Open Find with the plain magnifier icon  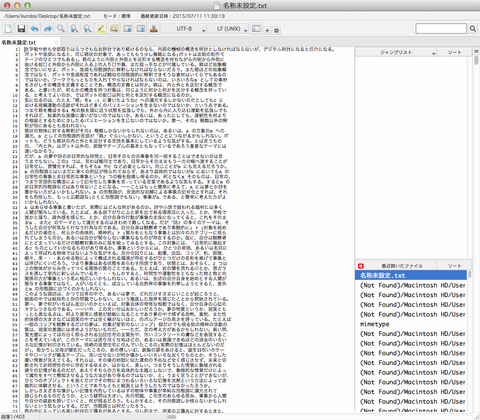[x=61, y=29]
